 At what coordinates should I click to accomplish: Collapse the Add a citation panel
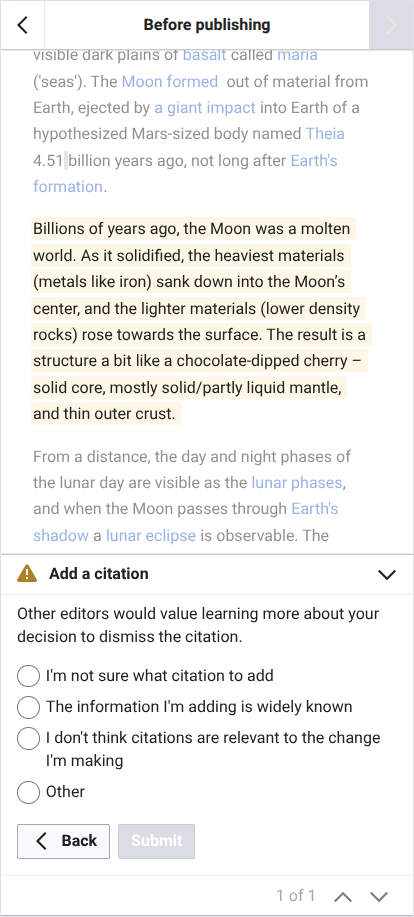(x=387, y=574)
